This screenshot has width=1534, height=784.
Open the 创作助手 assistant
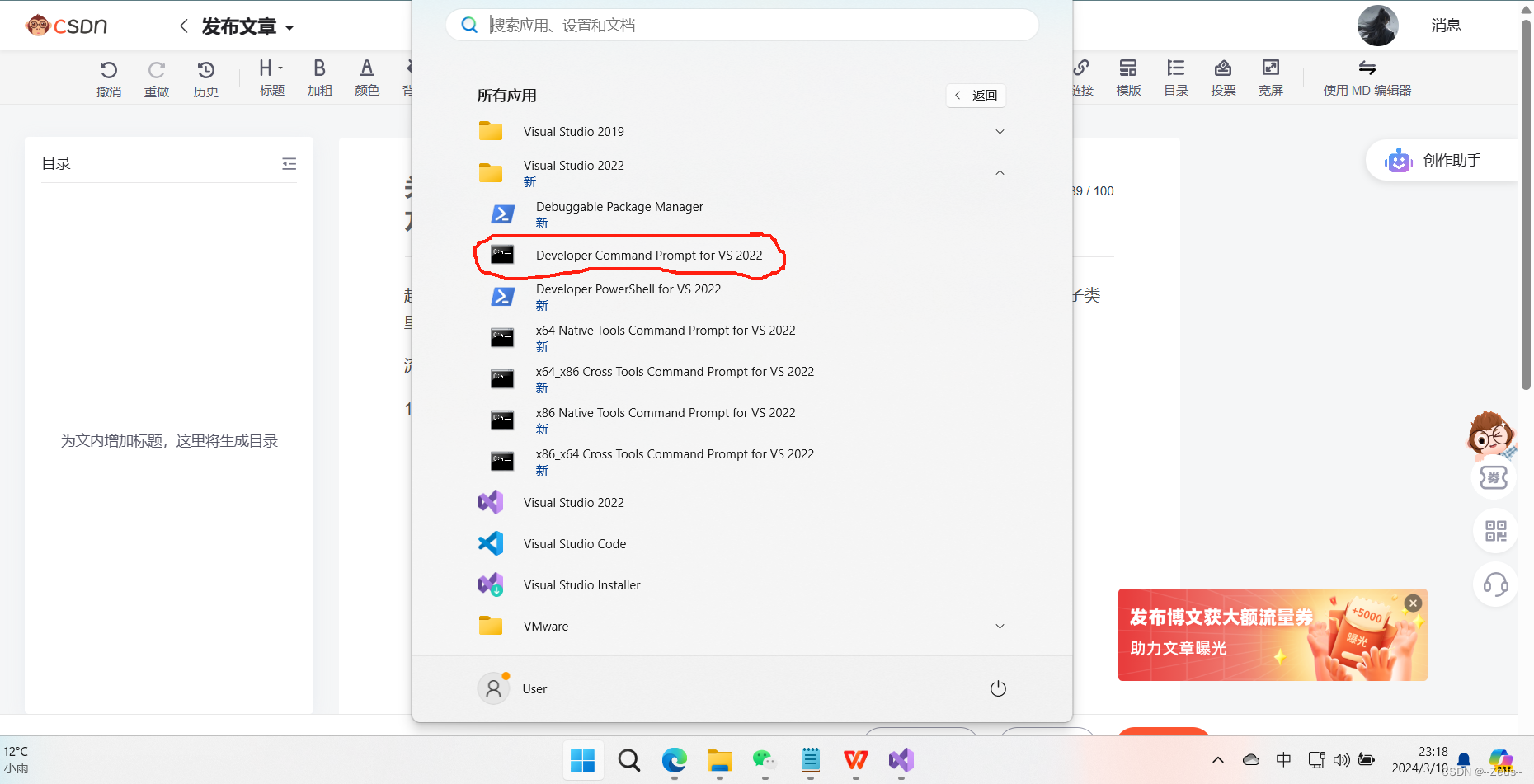tap(1442, 161)
